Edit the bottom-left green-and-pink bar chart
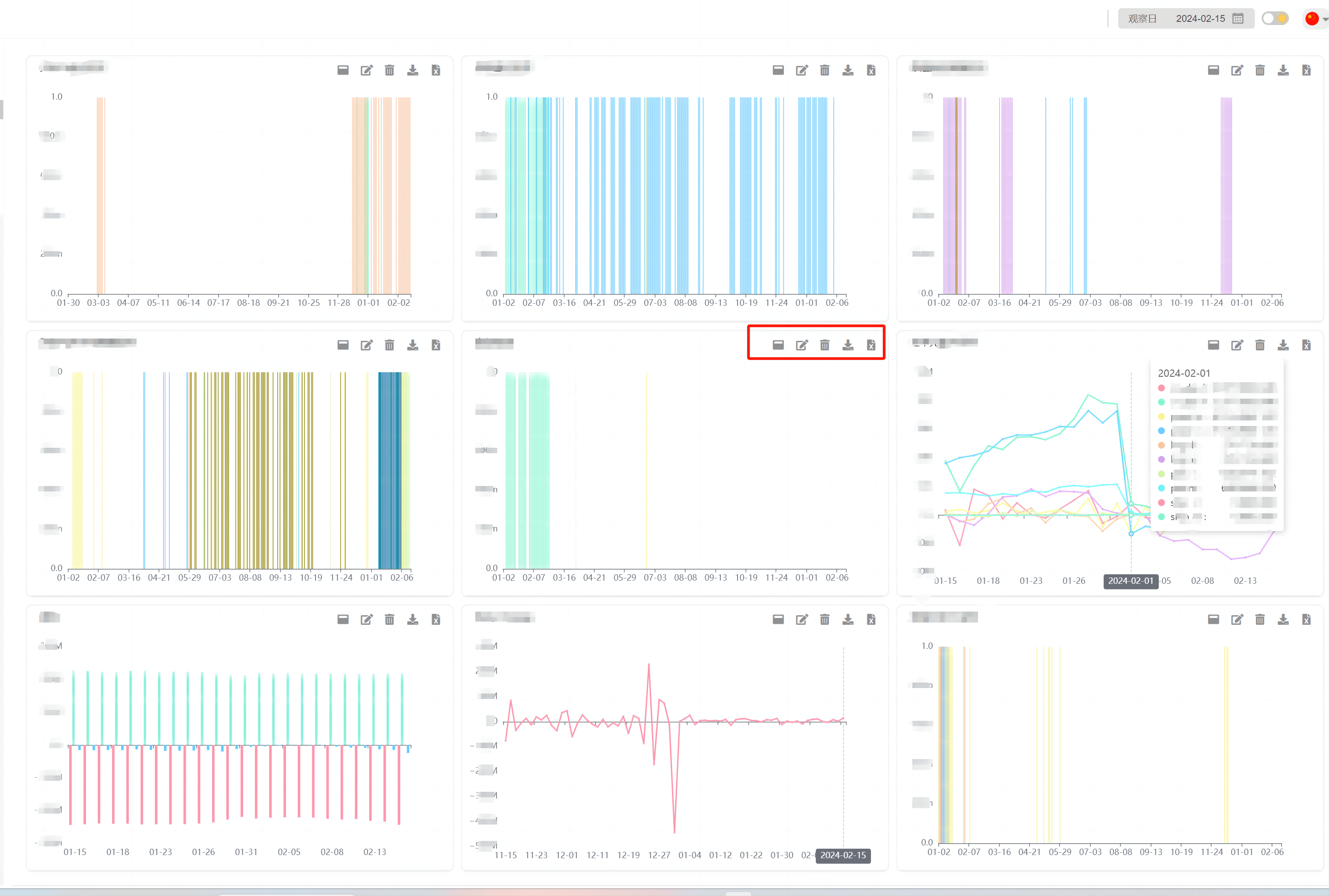Viewport: 1329px width, 896px height. pyautogui.click(x=367, y=619)
